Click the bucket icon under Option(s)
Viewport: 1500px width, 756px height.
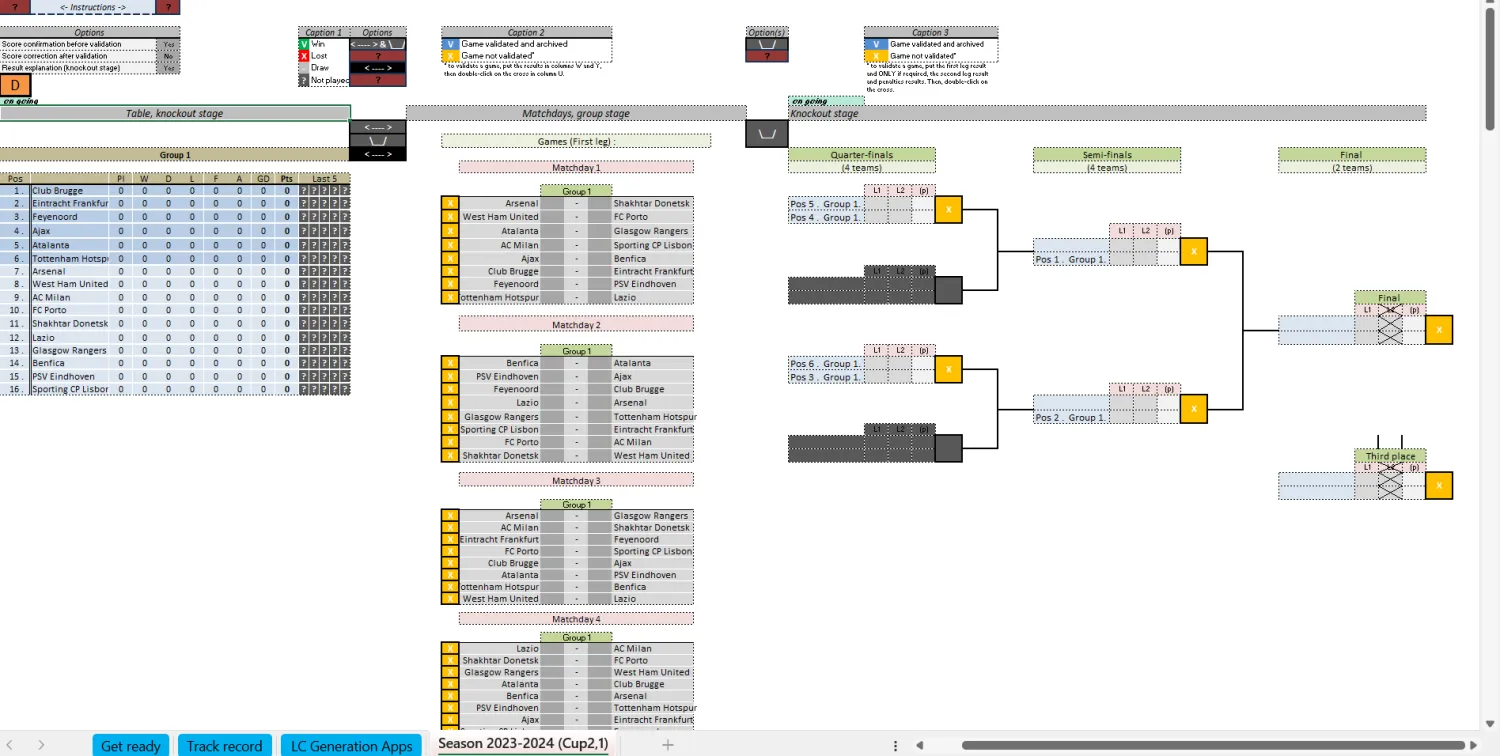[x=766, y=44]
